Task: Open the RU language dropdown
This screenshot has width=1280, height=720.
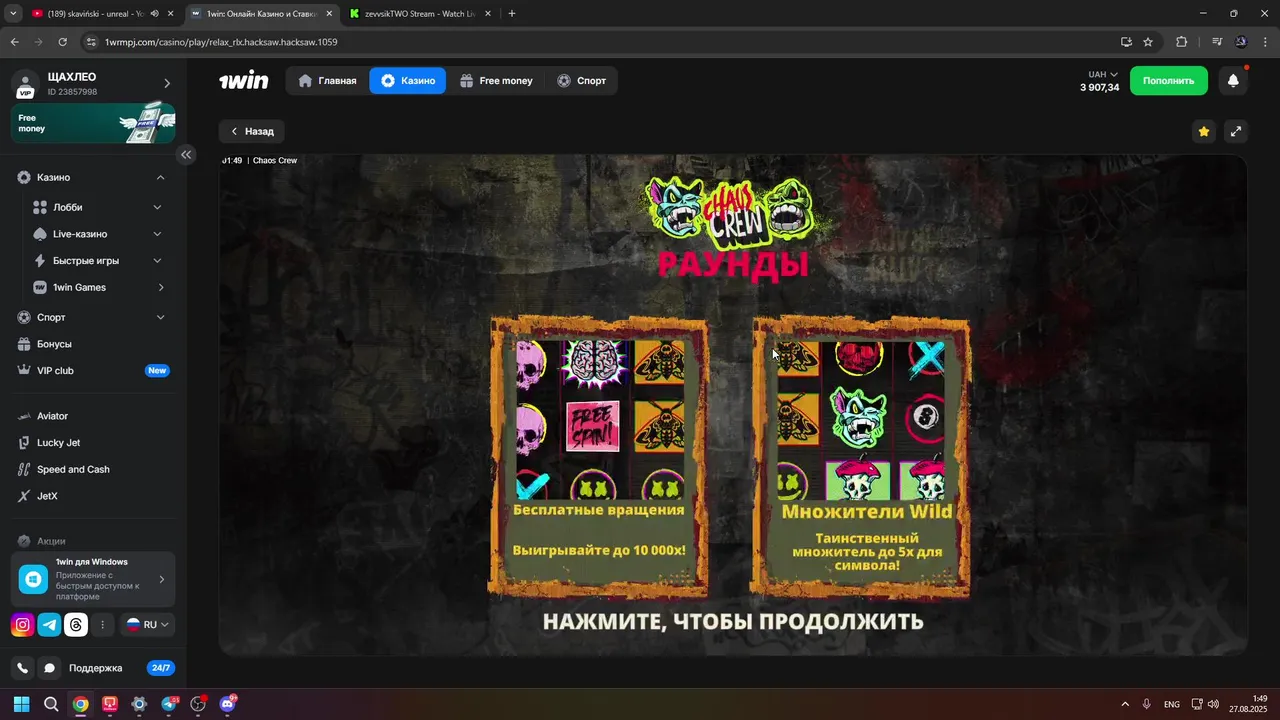Action: click(148, 625)
